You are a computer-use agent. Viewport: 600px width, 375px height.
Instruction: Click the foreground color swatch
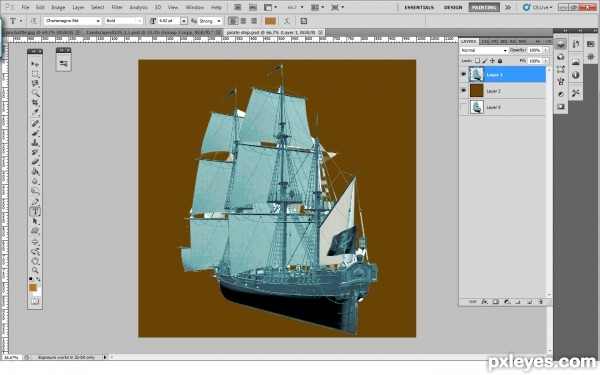pos(33,287)
